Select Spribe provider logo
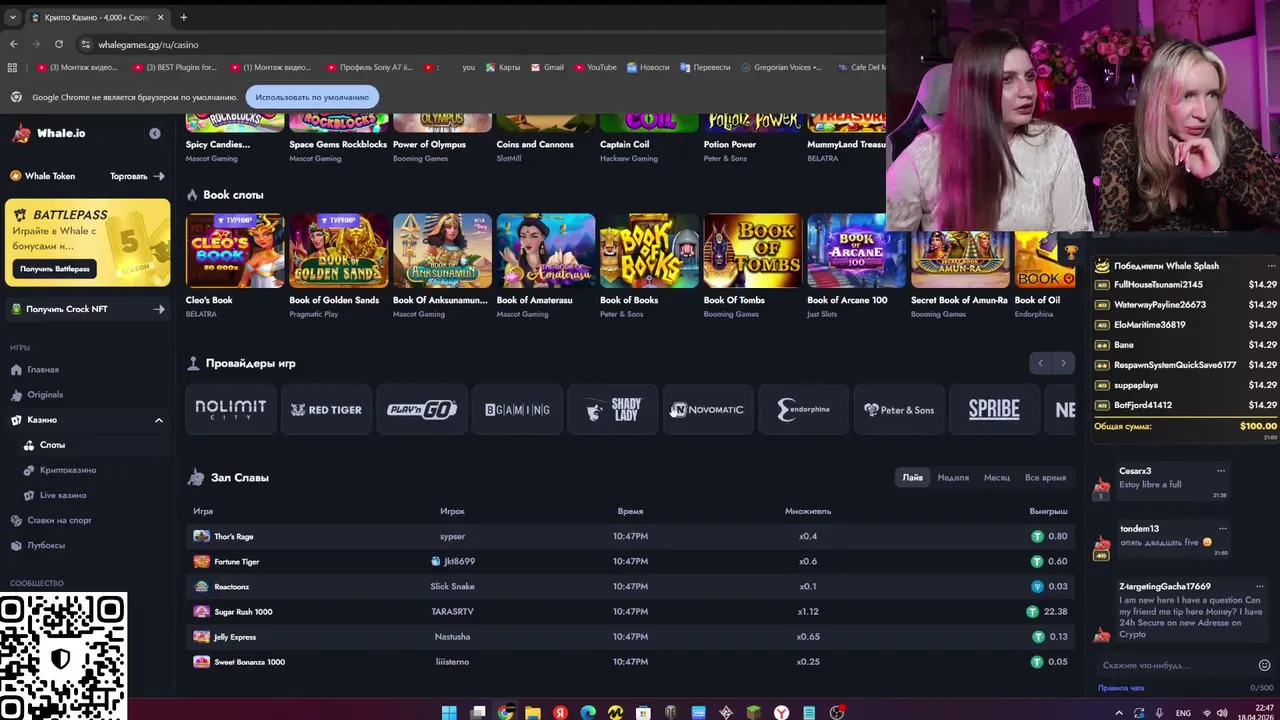Image resolution: width=1280 pixels, height=720 pixels. (x=994, y=409)
